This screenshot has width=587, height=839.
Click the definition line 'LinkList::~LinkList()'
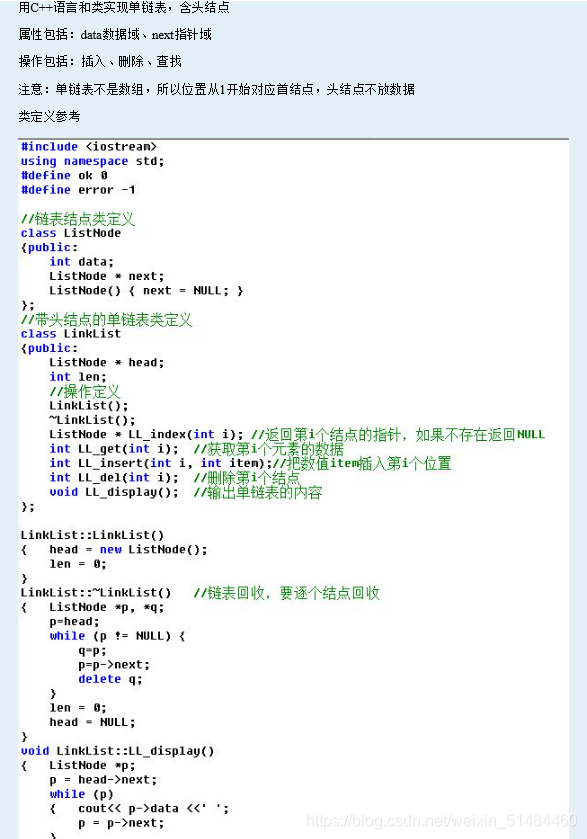96,593
